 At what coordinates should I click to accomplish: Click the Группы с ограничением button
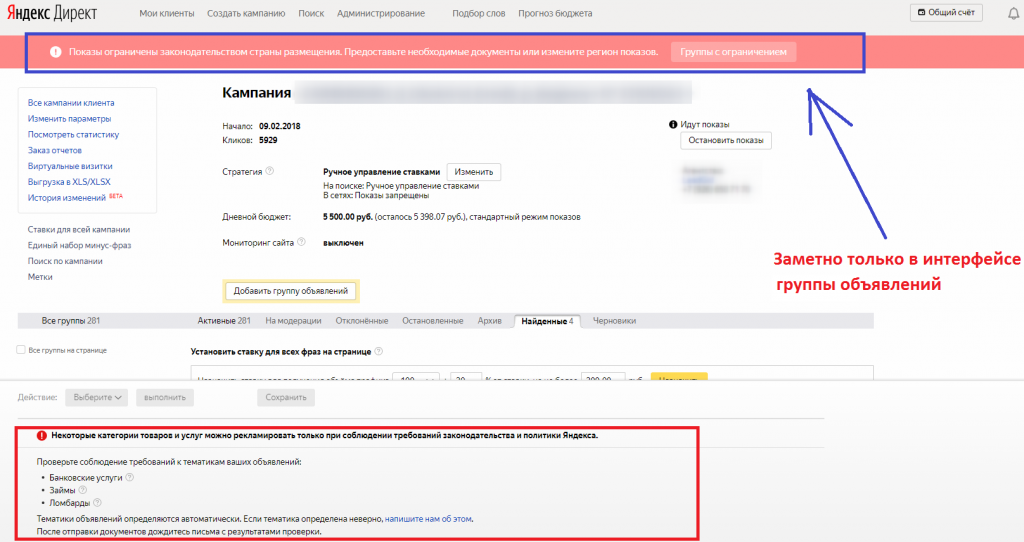[733, 52]
